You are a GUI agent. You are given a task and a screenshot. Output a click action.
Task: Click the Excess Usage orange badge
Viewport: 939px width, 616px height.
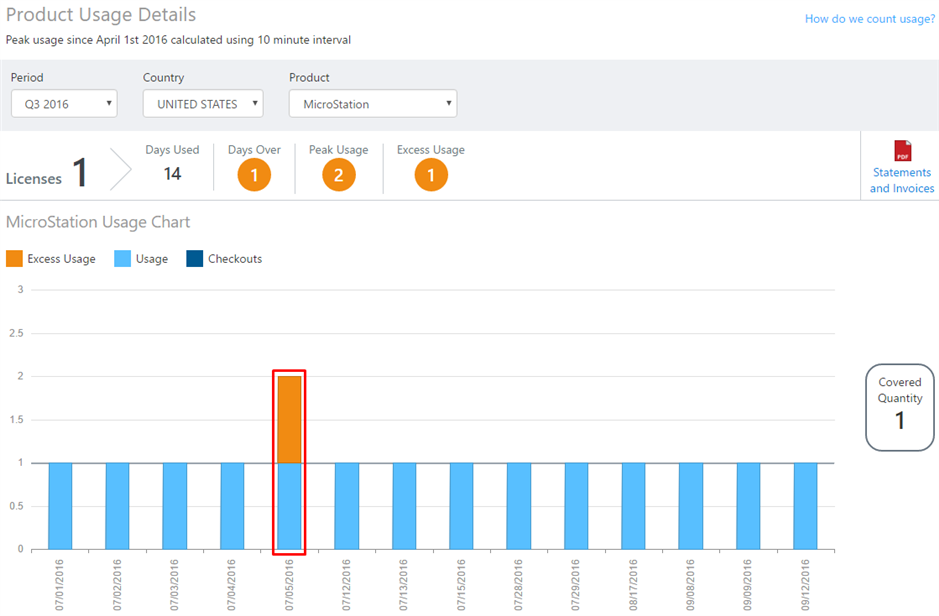431,175
